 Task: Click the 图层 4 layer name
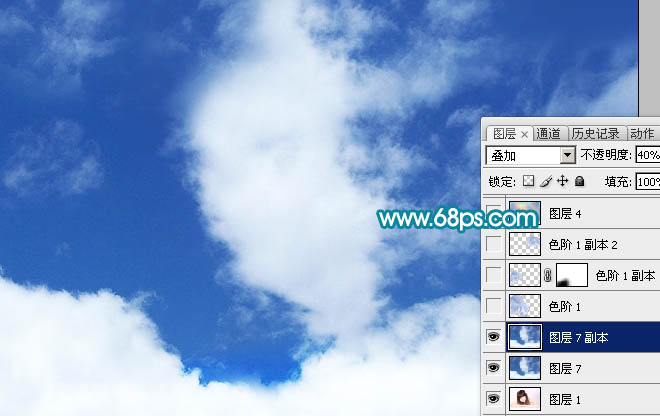tap(565, 214)
